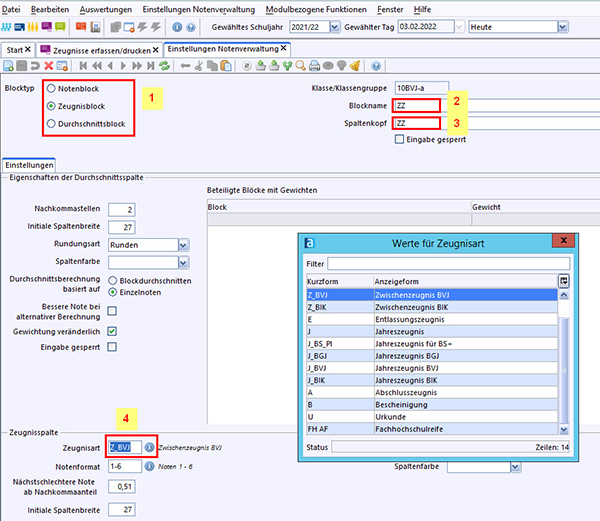Click the yellow persons icon in top toolbar

(x=33, y=27)
